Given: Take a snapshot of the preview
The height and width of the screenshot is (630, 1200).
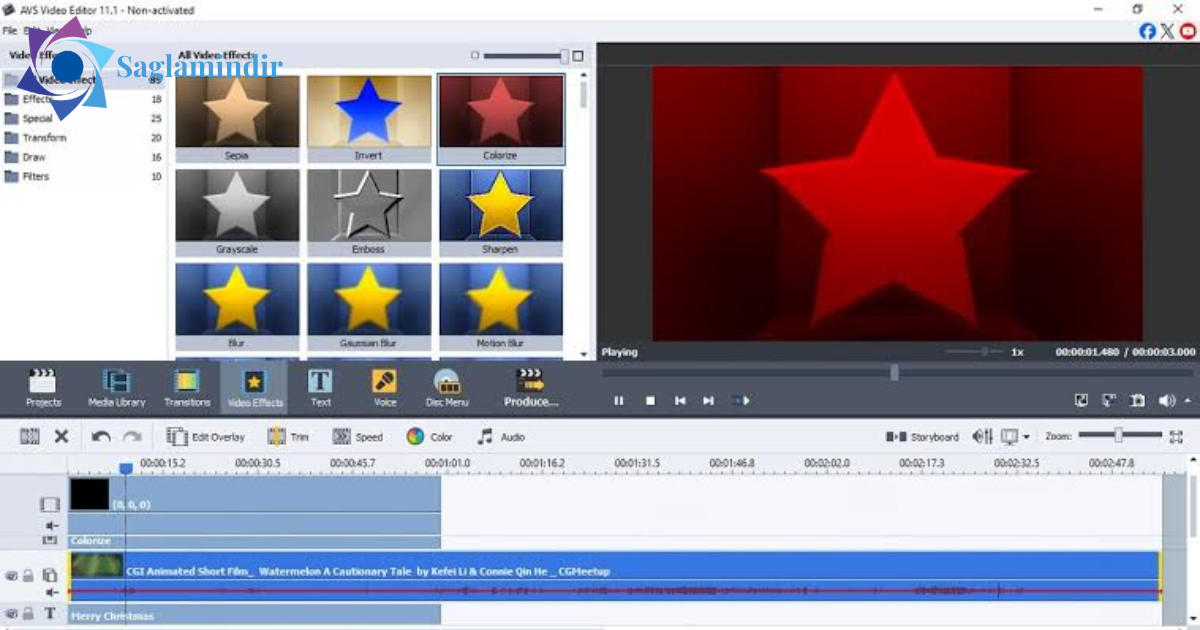Looking at the screenshot, I should [1137, 400].
